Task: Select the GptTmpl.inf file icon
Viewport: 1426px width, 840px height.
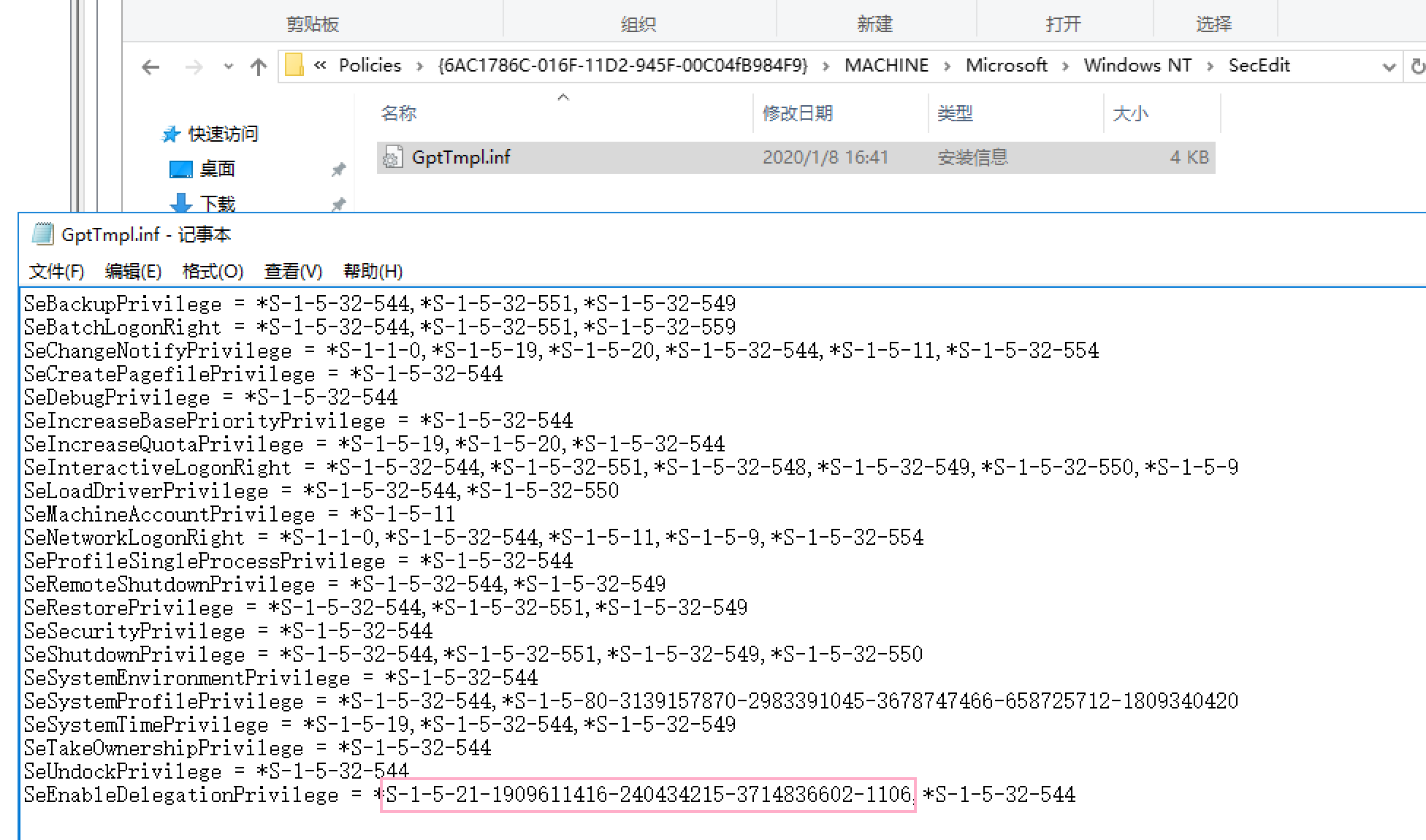Action: (393, 157)
